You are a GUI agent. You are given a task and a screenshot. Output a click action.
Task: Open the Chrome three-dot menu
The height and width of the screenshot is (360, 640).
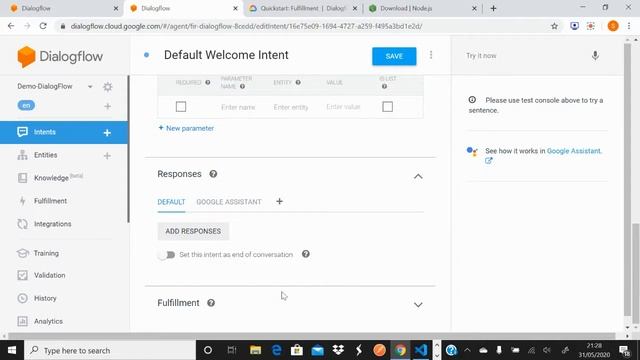629,26
